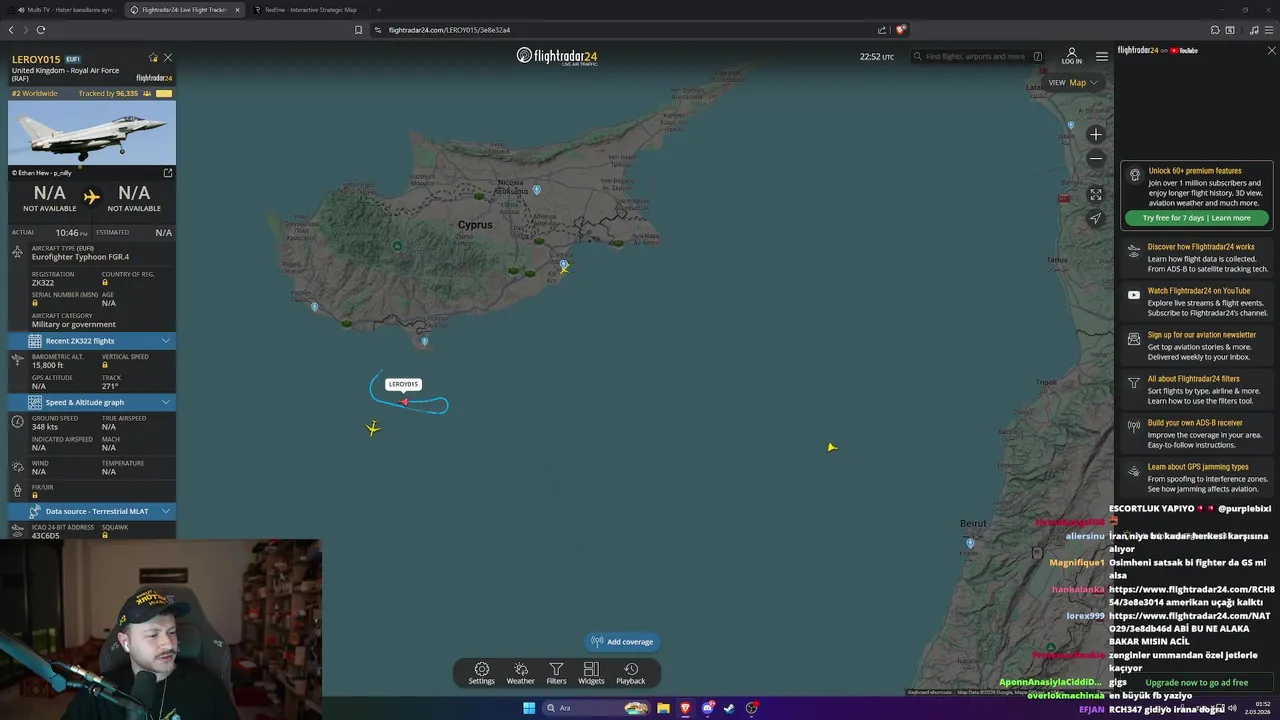Open the Flightradar24 logo home link
Viewport: 1280px width, 720px height.
(x=557, y=56)
